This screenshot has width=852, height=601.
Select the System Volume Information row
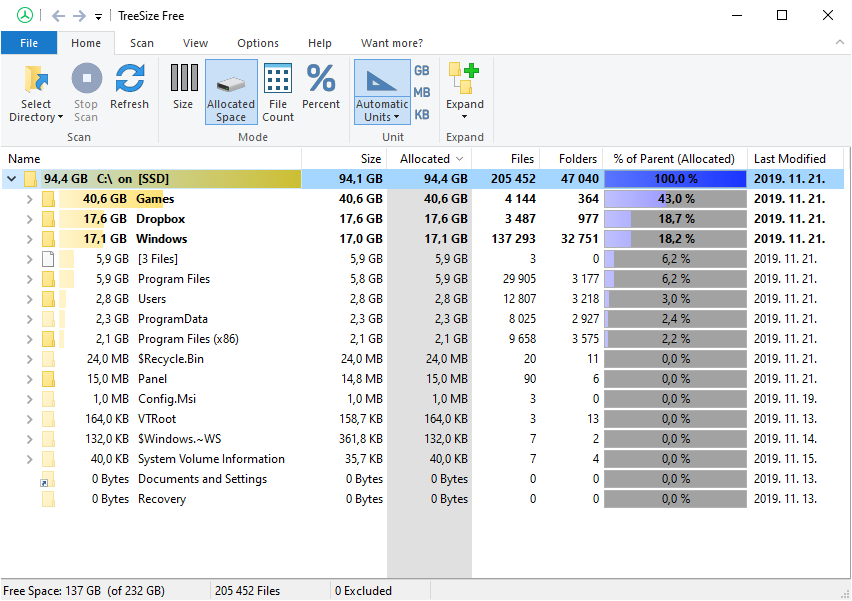click(423, 459)
